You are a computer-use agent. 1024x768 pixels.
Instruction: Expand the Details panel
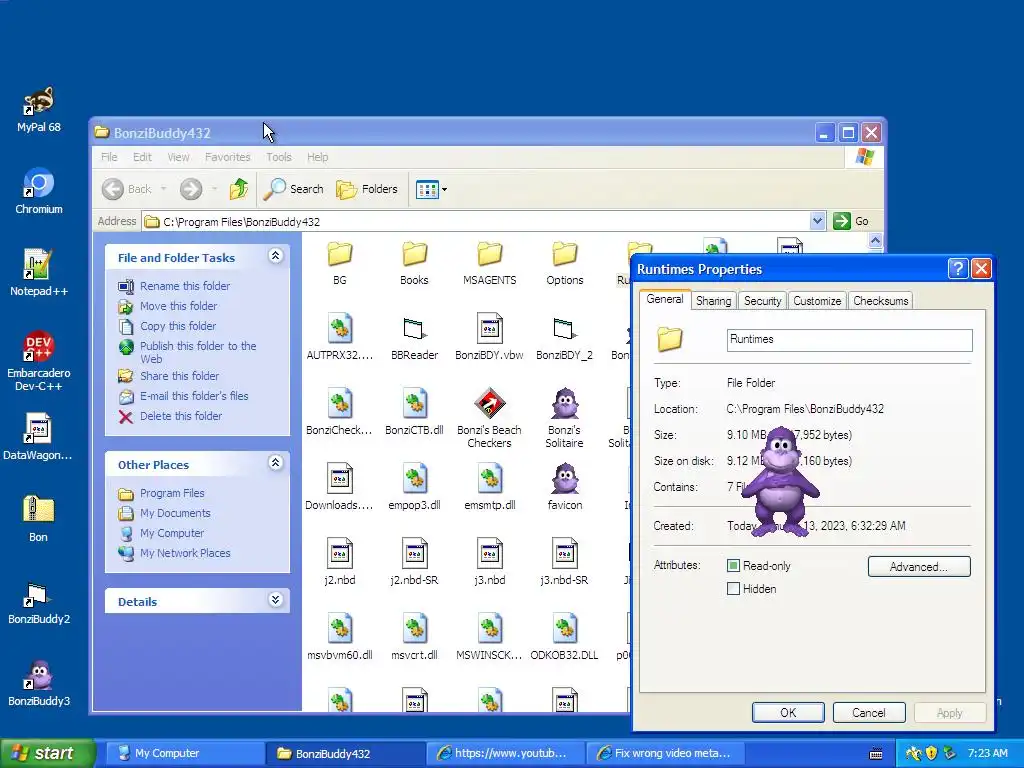pos(276,600)
